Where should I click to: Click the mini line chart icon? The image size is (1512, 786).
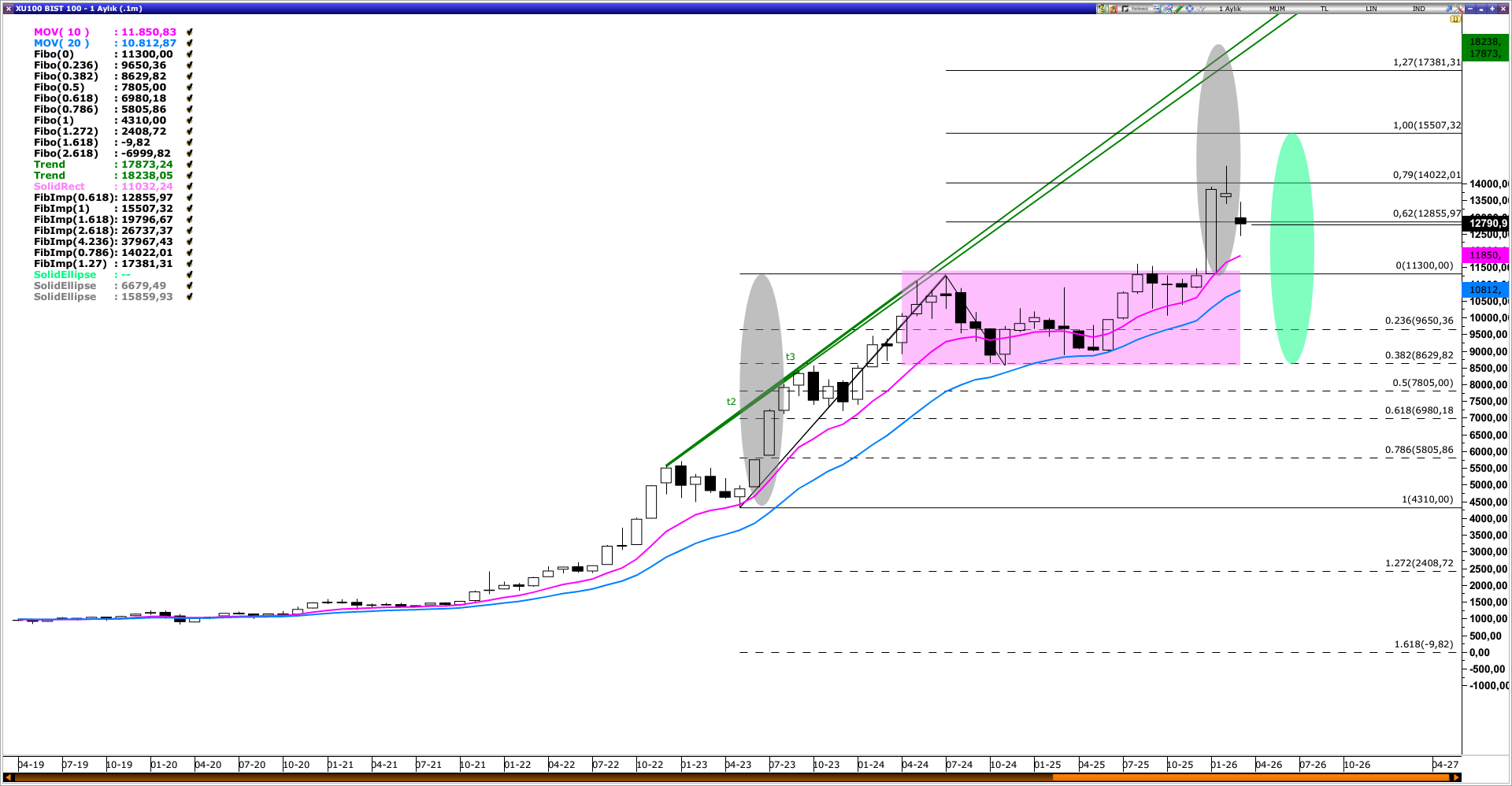[1168, 9]
